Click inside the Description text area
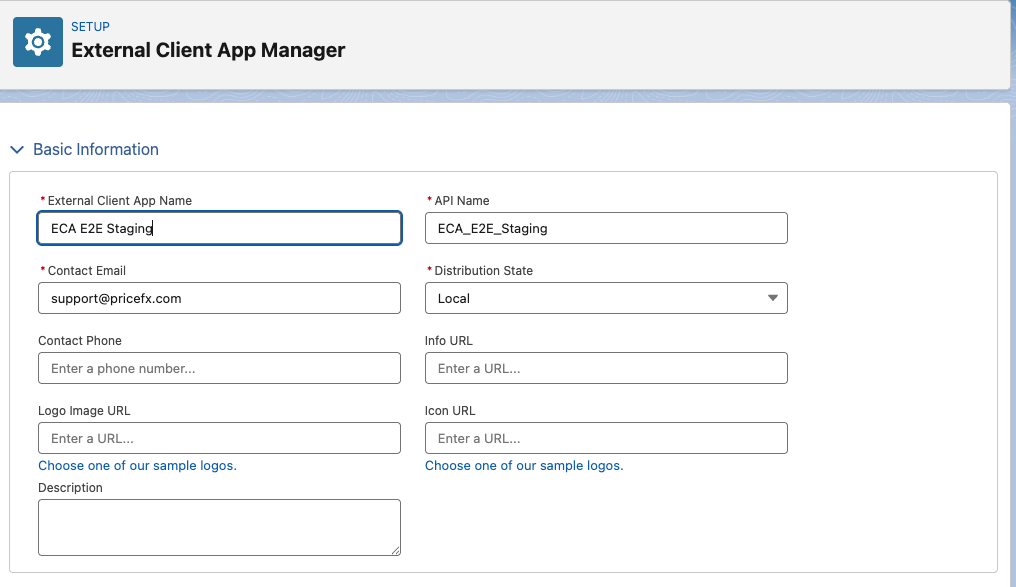Image resolution: width=1016 pixels, height=587 pixels. pos(219,527)
